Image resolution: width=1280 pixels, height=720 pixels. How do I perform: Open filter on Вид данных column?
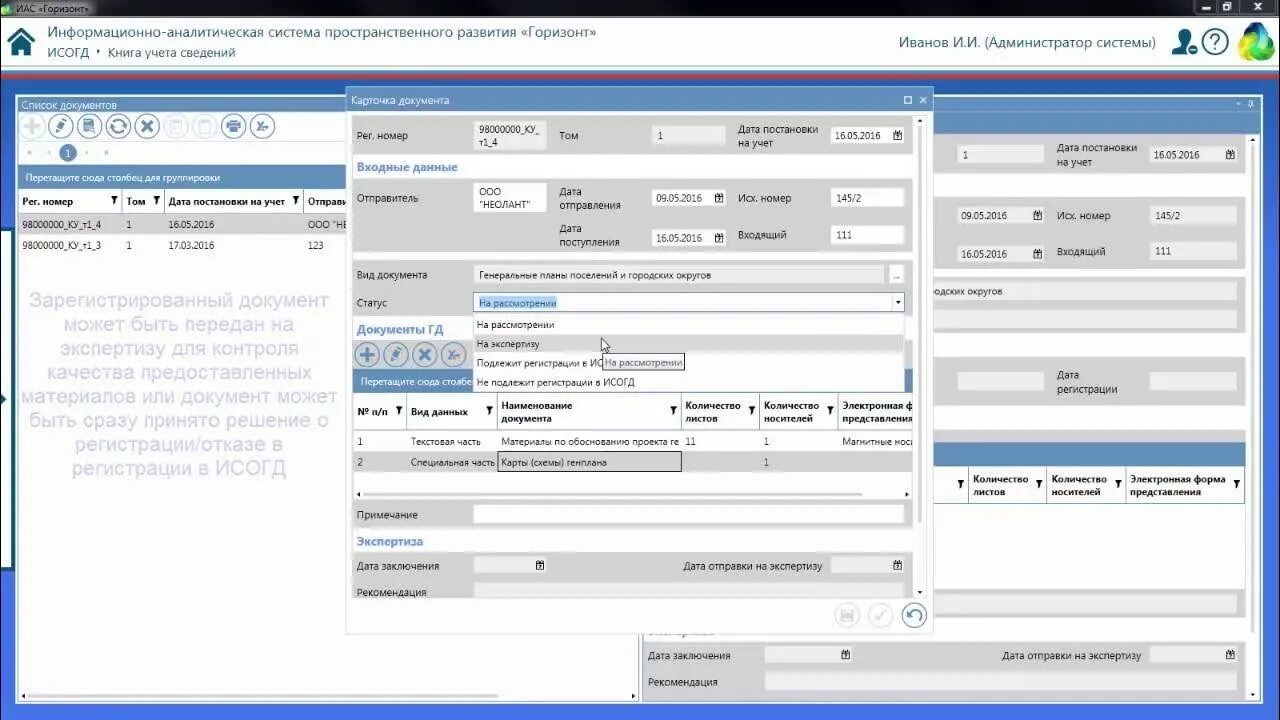pos(489,411)
